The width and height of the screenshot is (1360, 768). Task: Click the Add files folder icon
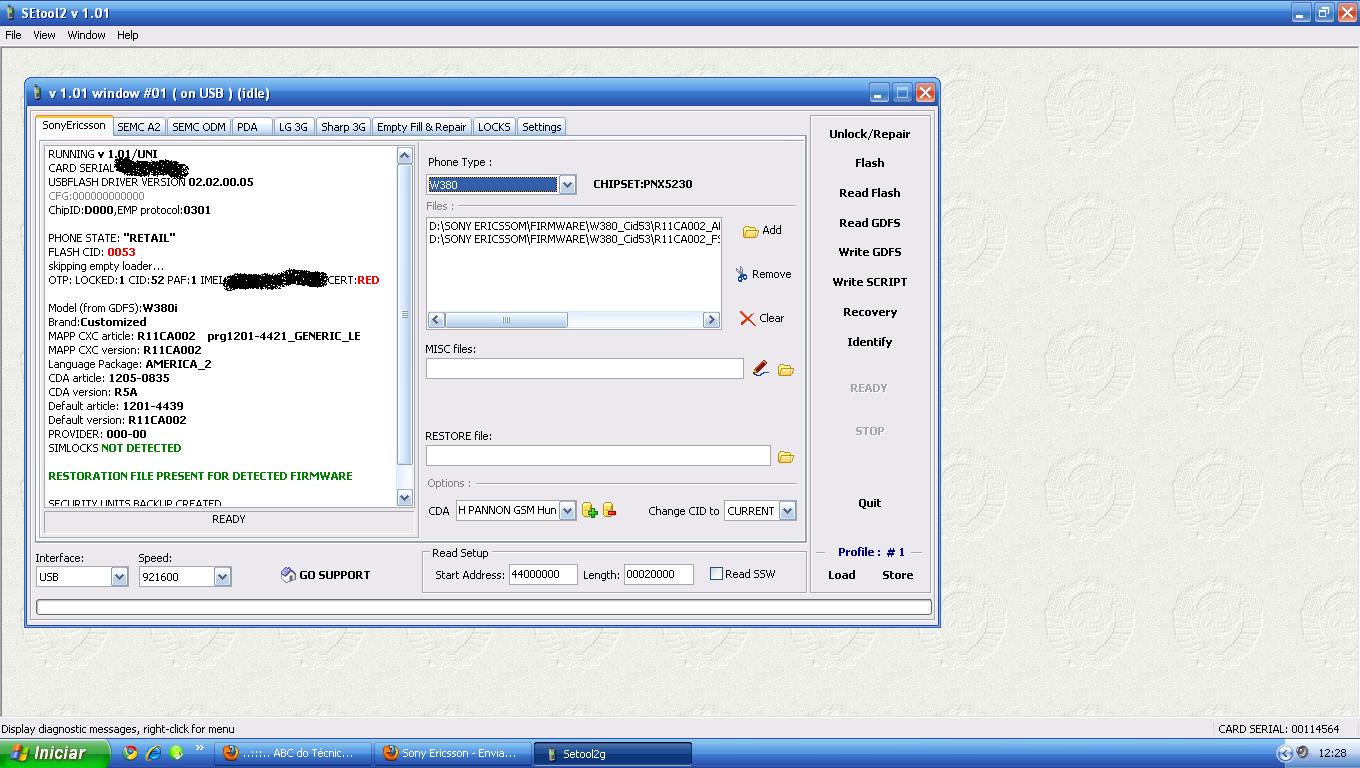click(750, 231)
